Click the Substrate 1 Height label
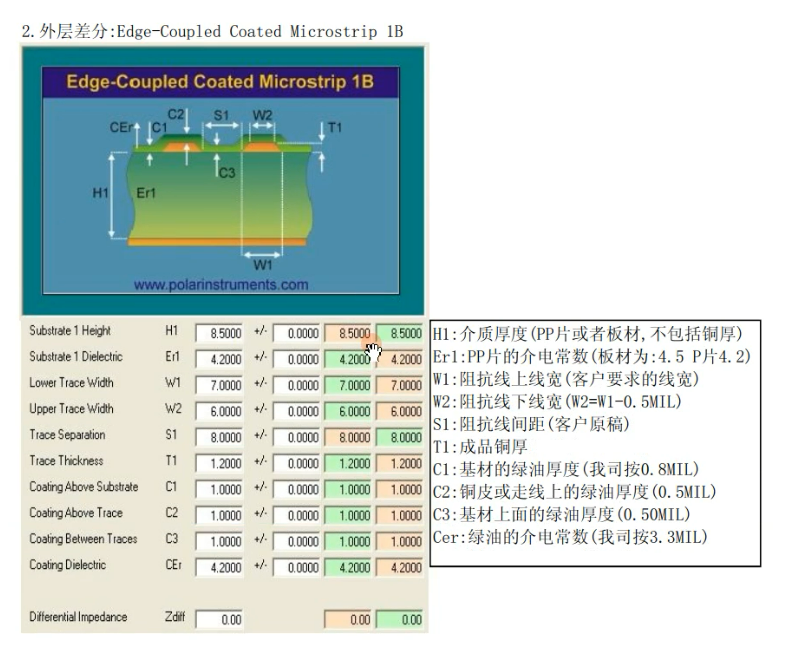The image size is (803, 672). (70, 331)
